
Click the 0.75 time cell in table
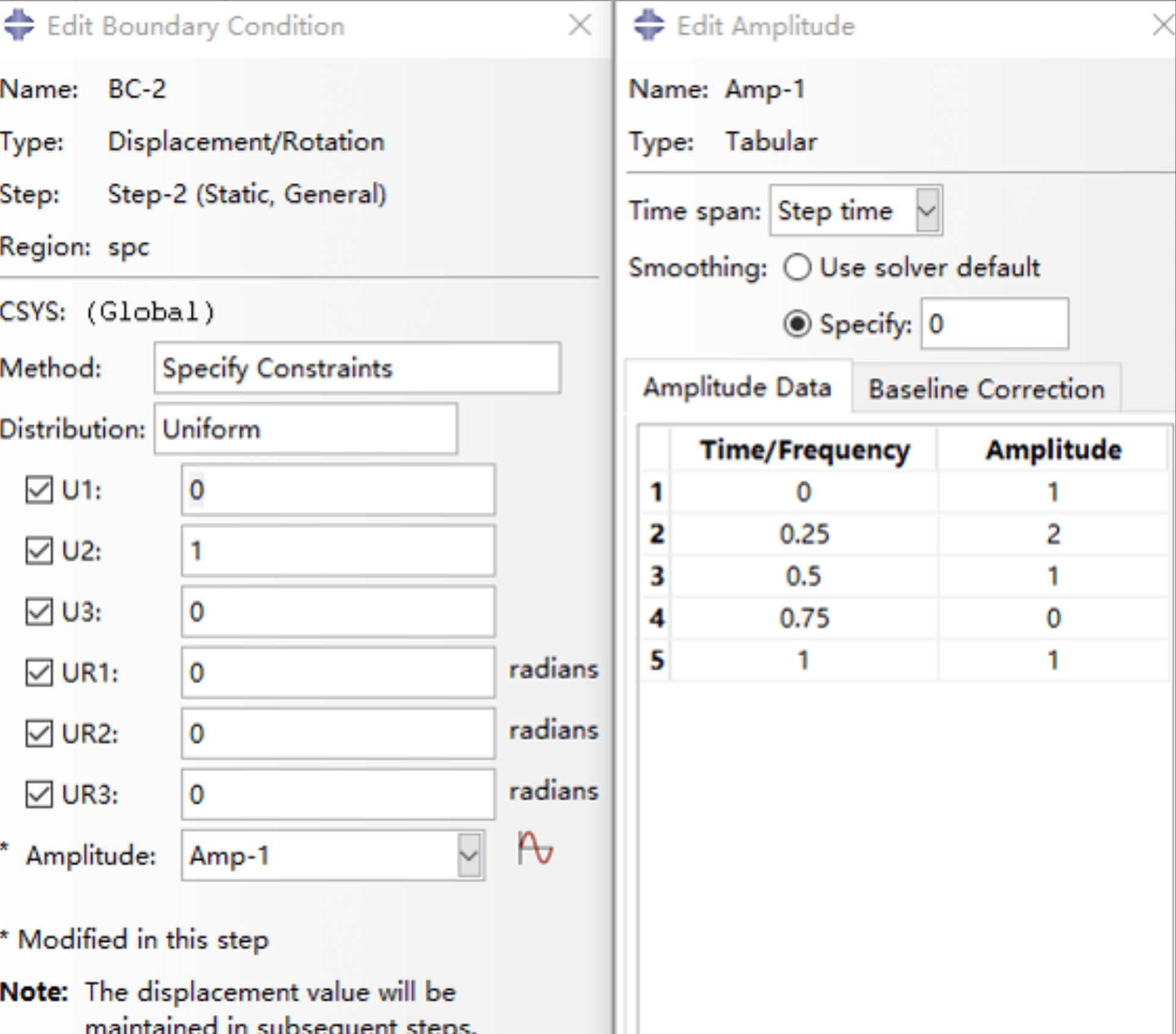[804, 618]
